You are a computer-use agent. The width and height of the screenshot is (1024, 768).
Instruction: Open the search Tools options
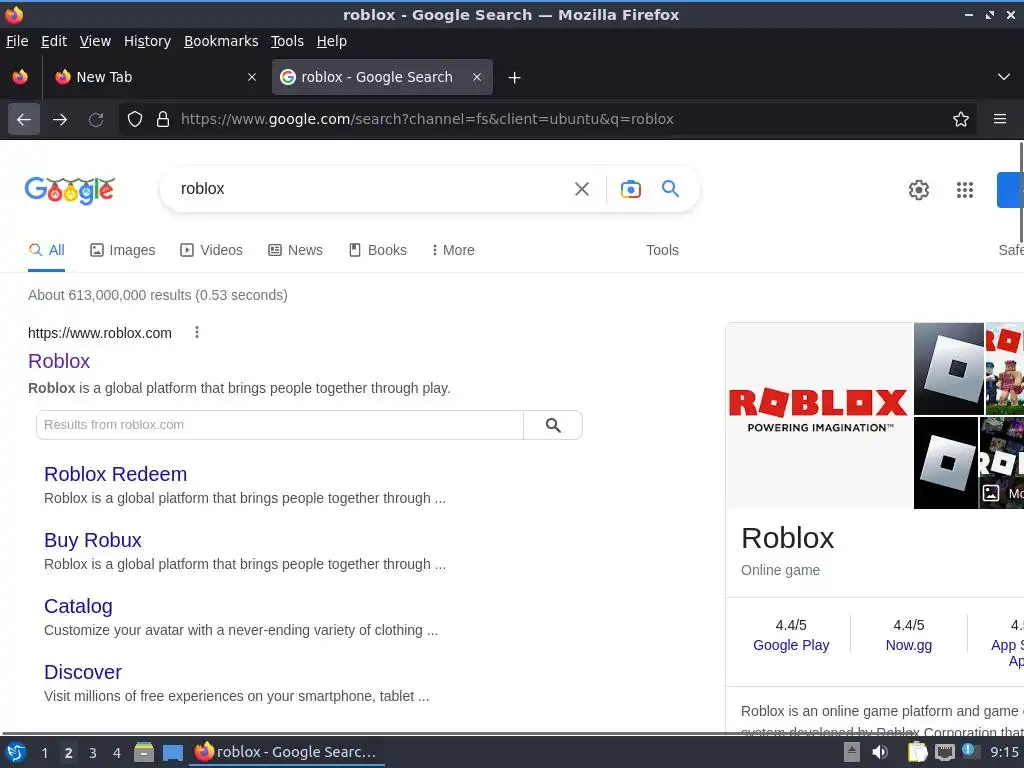(662, 250)
